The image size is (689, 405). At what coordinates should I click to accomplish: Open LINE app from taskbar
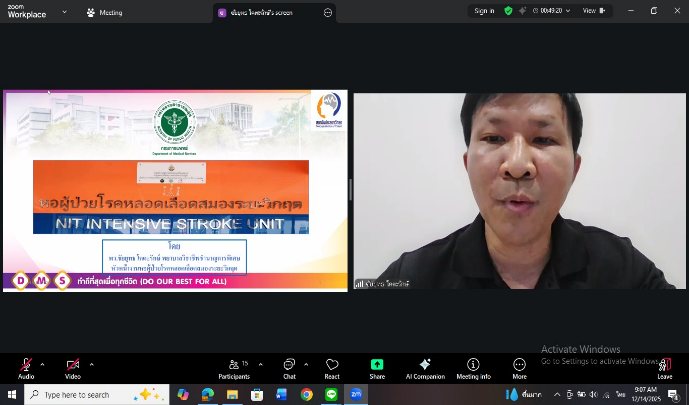click(331, 394)
